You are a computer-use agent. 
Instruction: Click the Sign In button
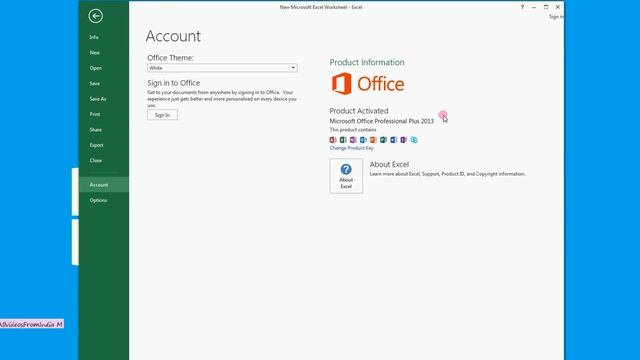tap(162, 115)
